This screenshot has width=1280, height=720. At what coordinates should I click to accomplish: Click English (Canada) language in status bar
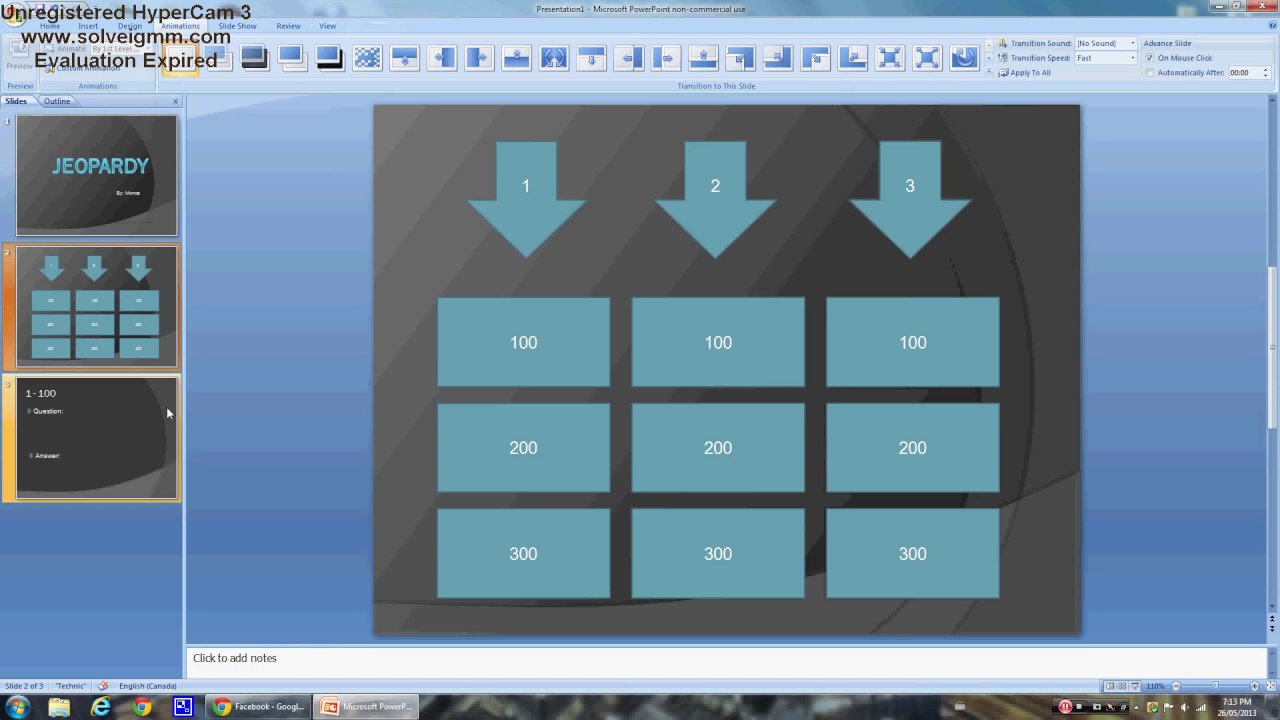(148, 686)
